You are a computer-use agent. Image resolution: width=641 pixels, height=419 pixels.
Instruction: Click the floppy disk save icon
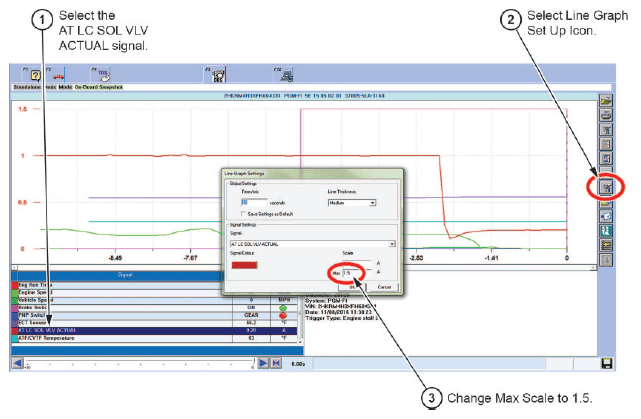pos(607,363)
